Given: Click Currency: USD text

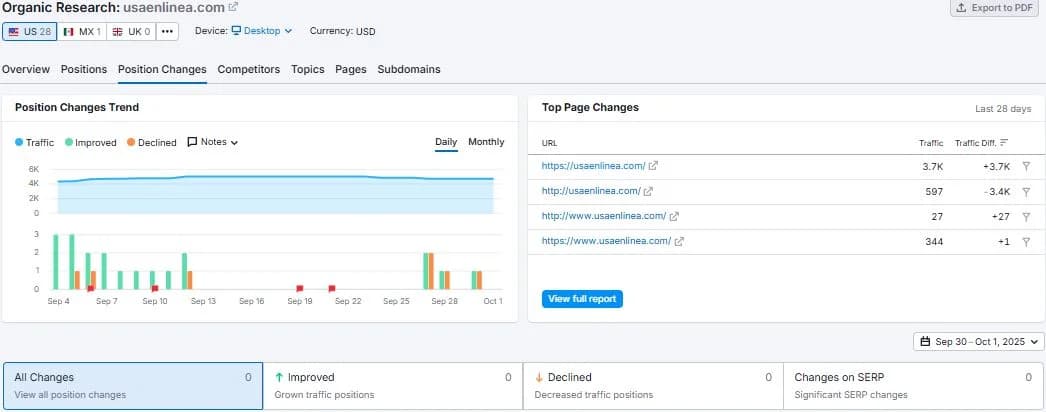Looking at the screenshot, I should [x=342, y=31].
